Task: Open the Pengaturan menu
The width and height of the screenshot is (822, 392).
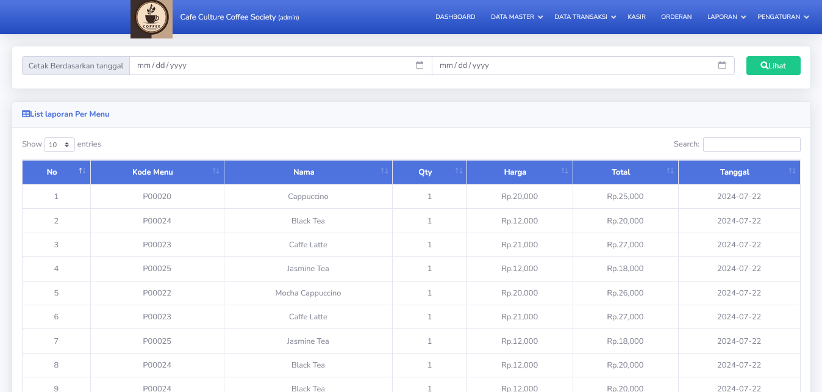Action: click(783, 17)
